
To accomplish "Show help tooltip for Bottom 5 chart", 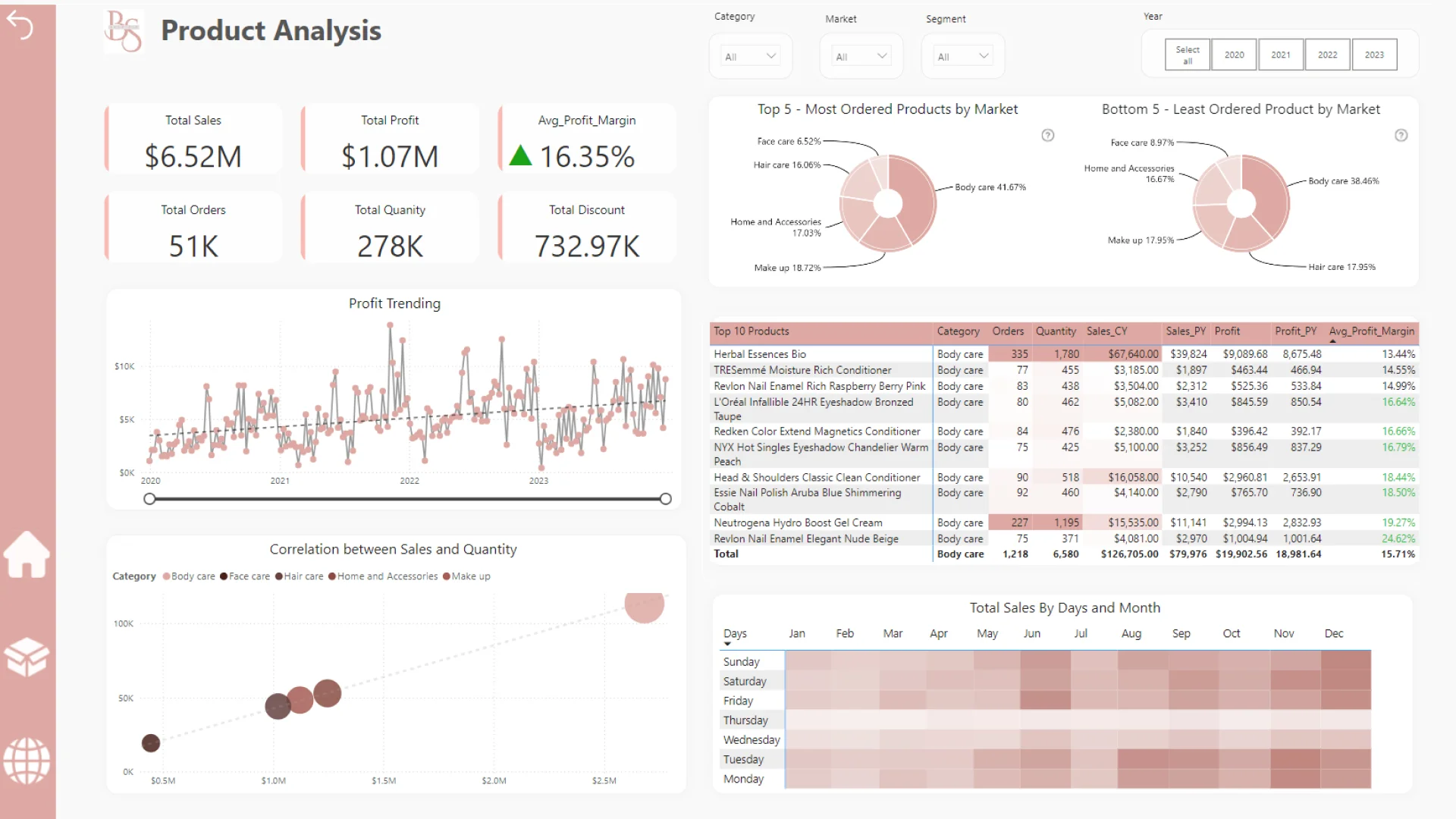I will coord(1401,135).
